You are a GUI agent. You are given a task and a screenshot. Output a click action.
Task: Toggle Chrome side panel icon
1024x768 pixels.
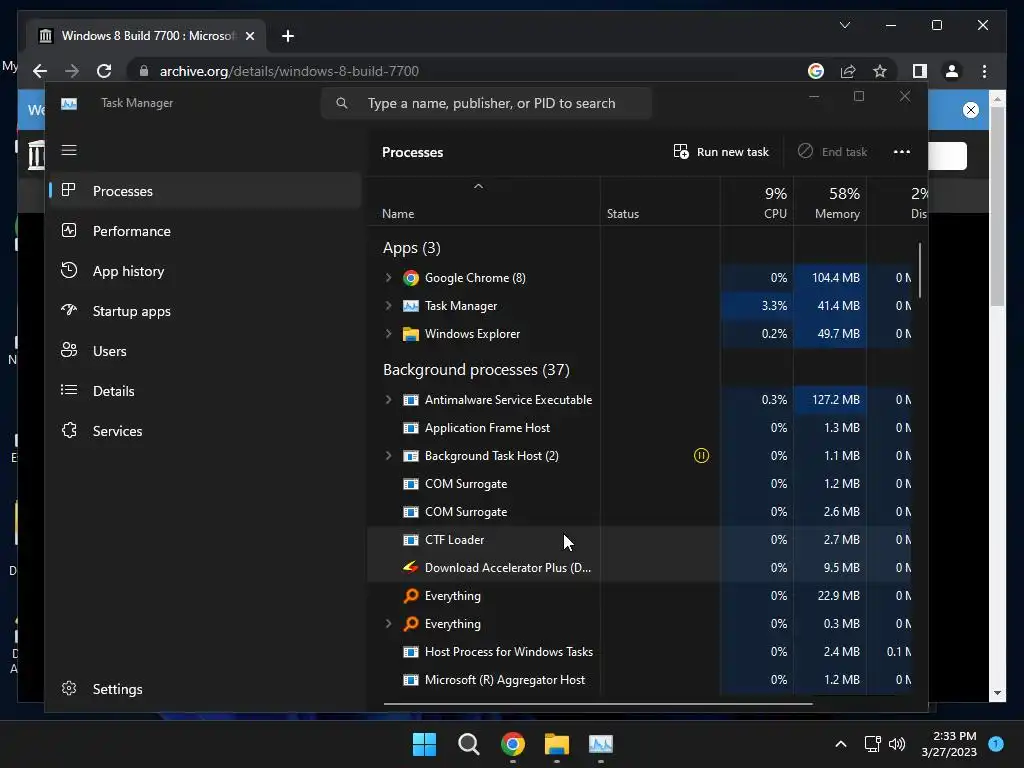(x=920, y=71)
